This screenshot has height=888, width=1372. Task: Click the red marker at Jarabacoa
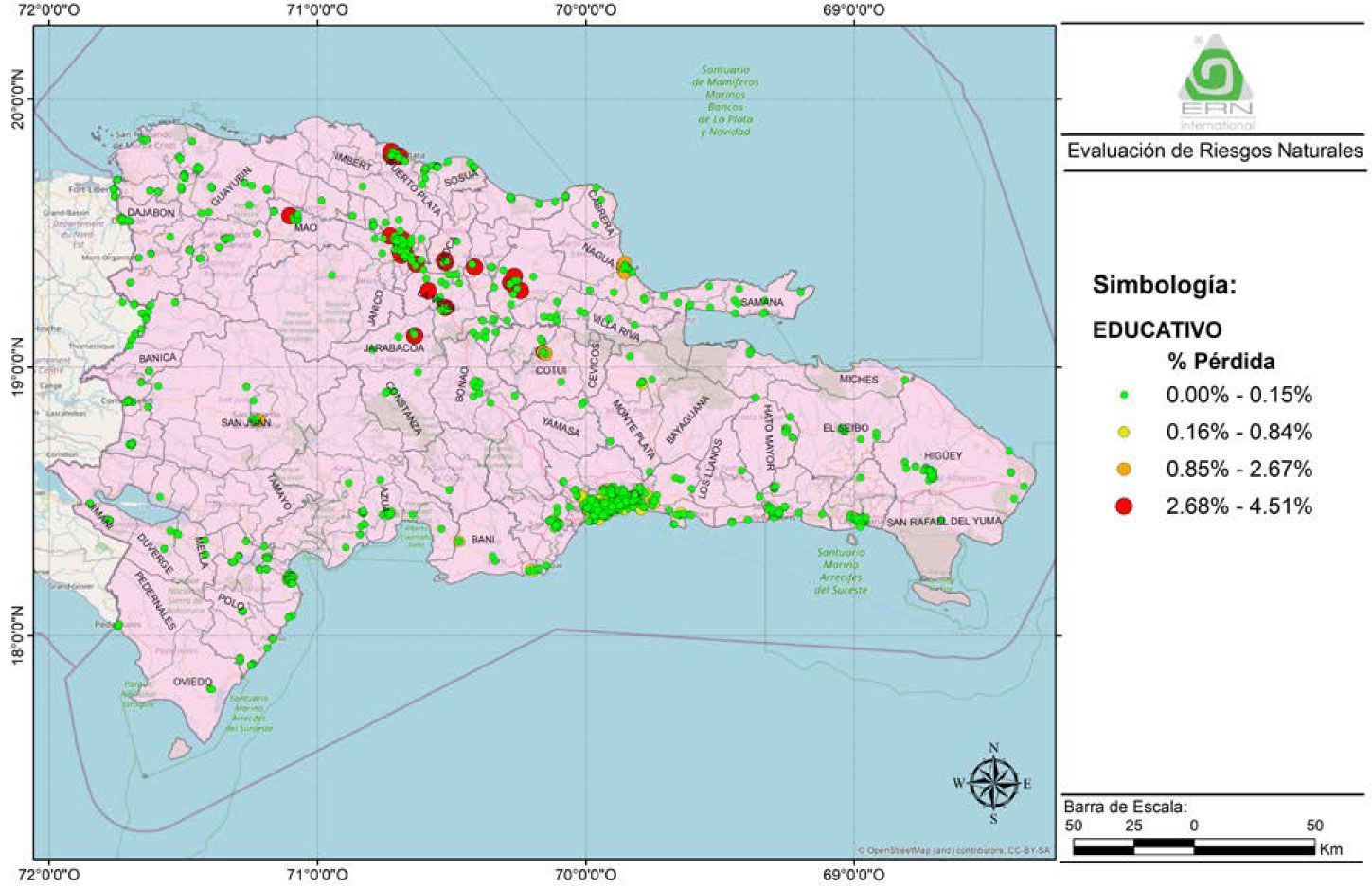414,335
